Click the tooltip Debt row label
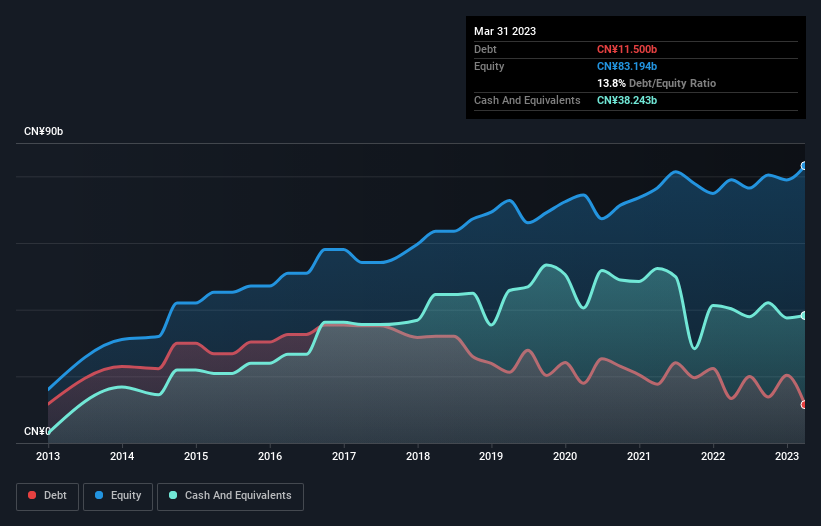The image size is (821, 526). tap(485, 49)
